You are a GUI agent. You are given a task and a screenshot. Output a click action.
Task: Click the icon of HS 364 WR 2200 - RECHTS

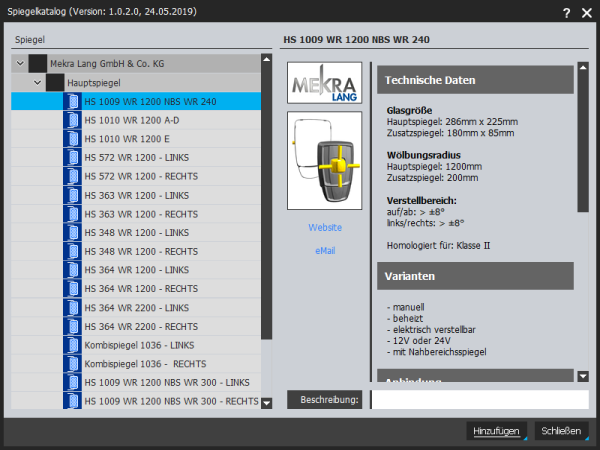[72, 326]
